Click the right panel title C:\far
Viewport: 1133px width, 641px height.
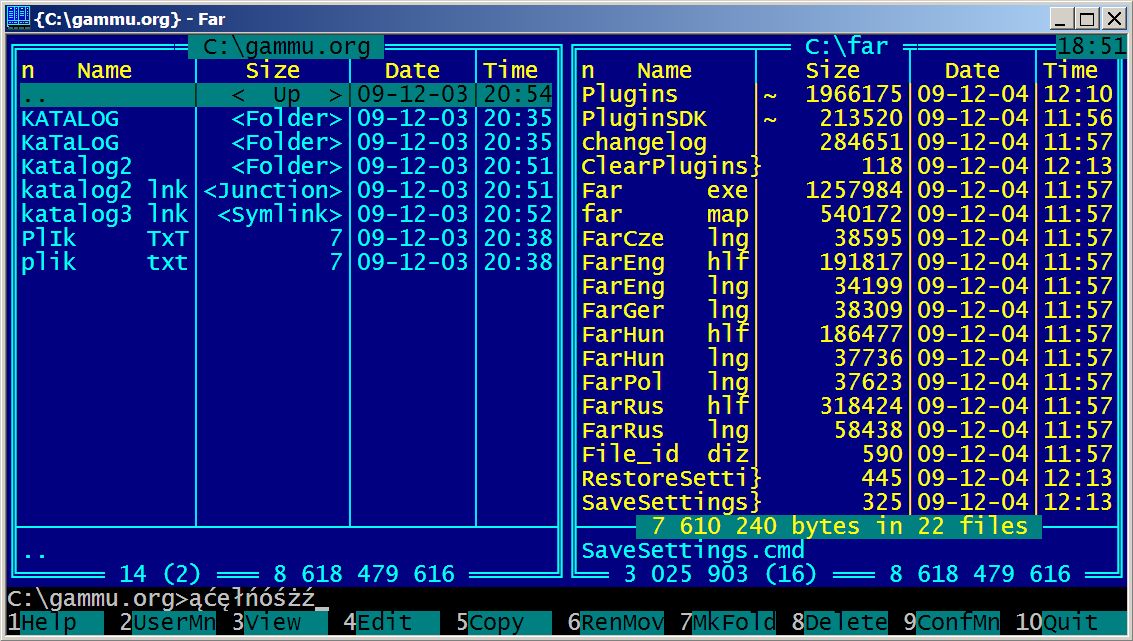846,47
